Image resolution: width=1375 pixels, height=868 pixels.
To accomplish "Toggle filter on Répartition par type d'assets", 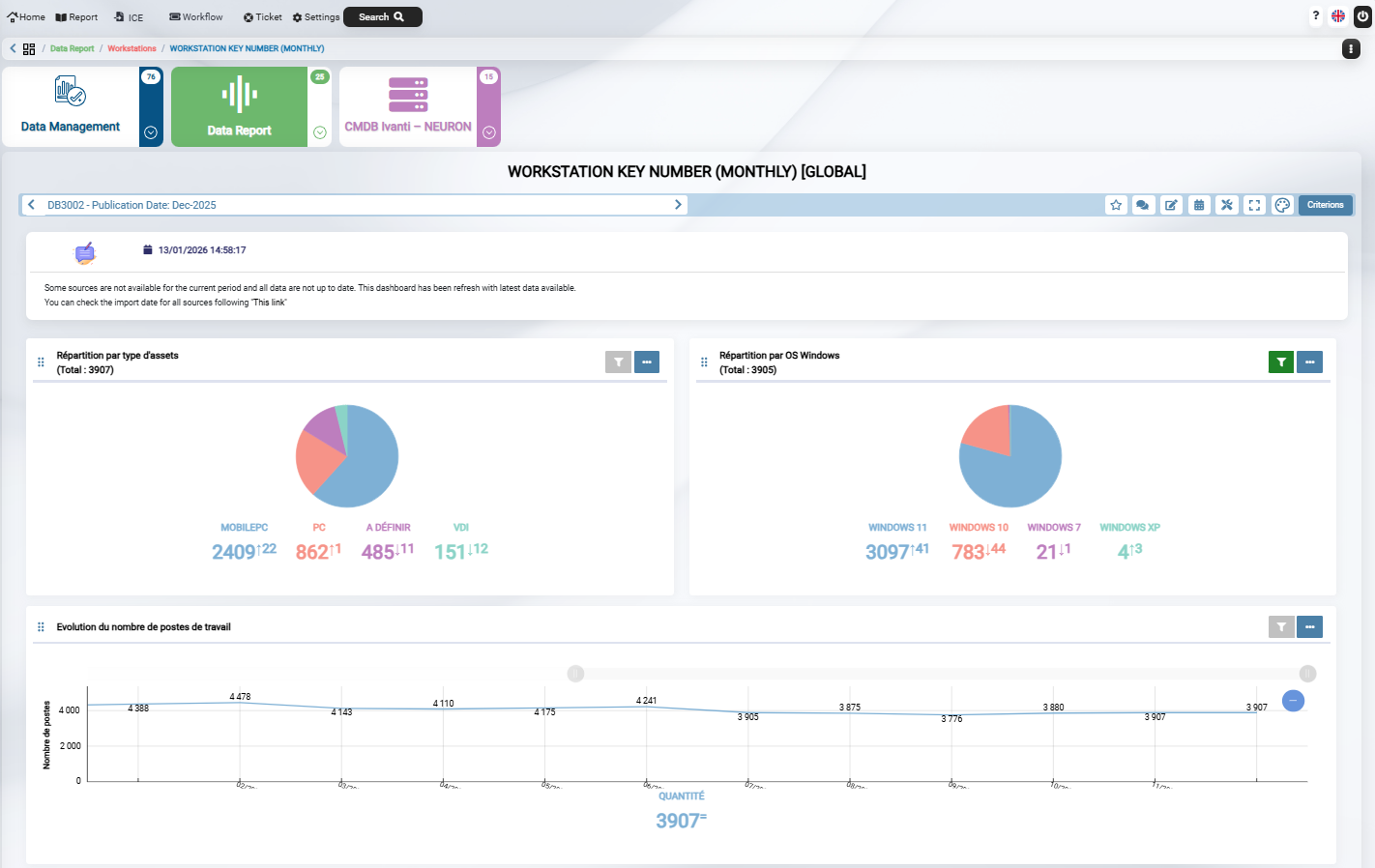I will [x=618, y=362].
